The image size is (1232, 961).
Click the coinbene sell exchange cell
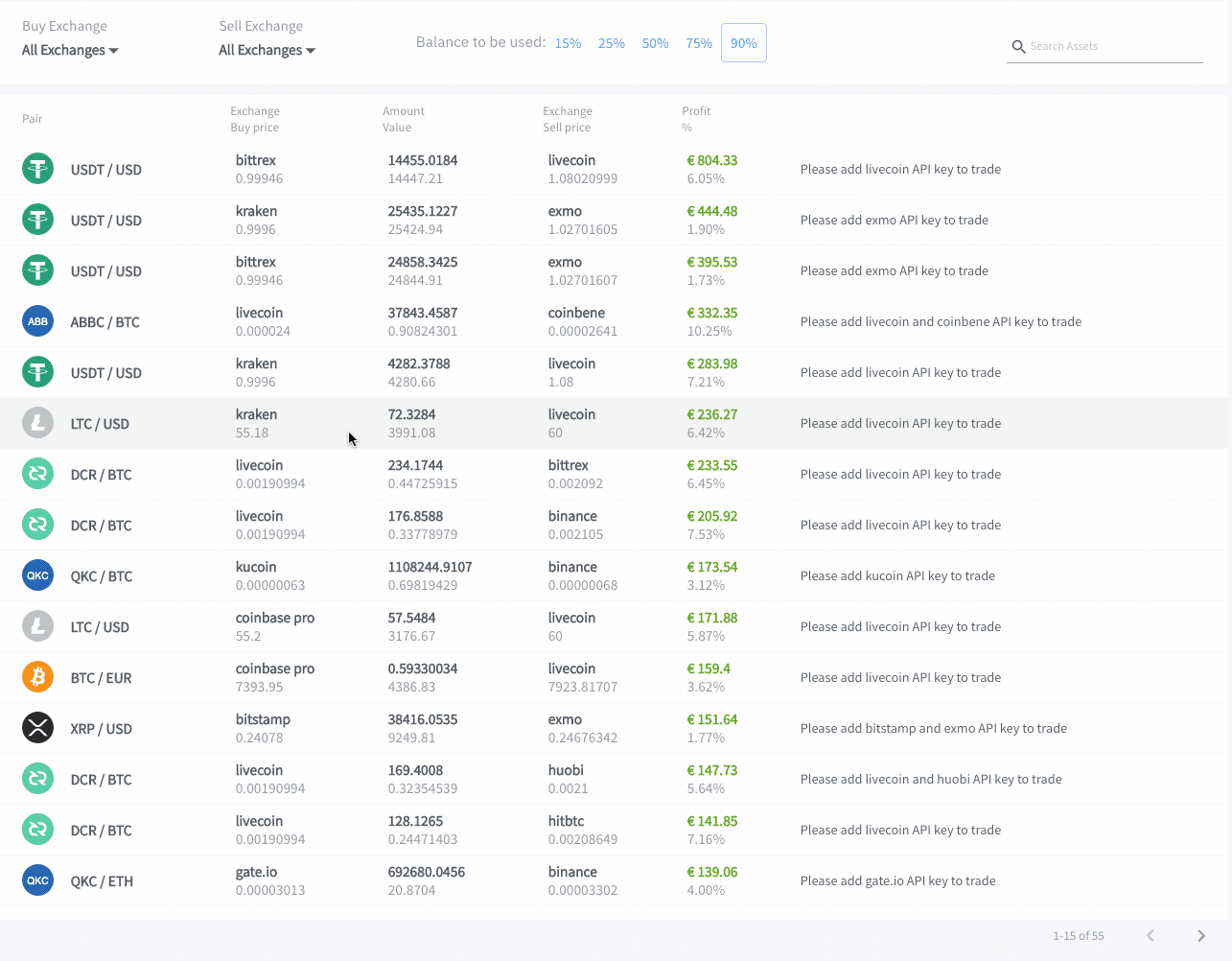click(x=576, y=313)
